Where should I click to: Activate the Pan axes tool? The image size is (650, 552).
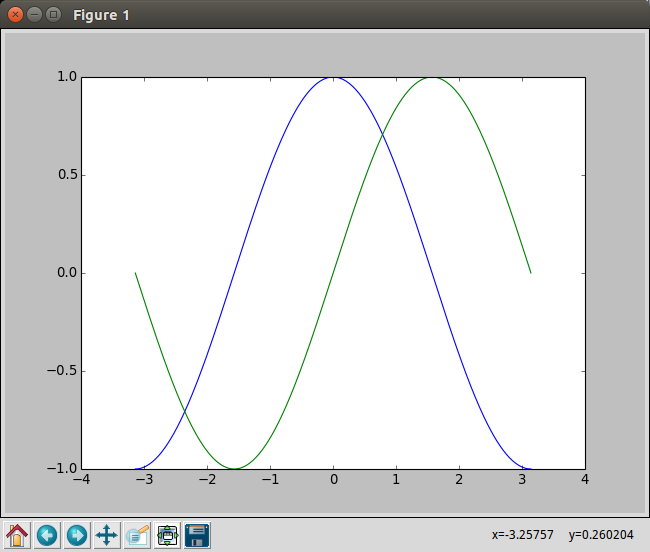107,535
